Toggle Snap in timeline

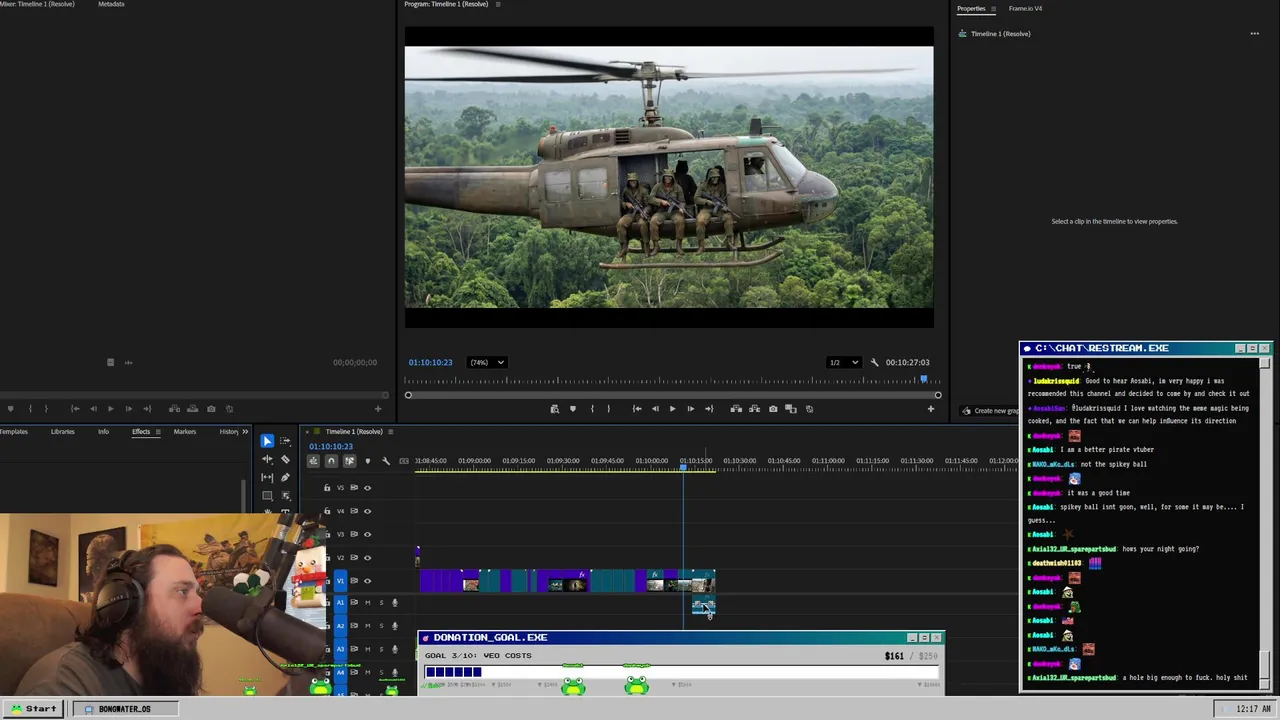pos(331,461)
